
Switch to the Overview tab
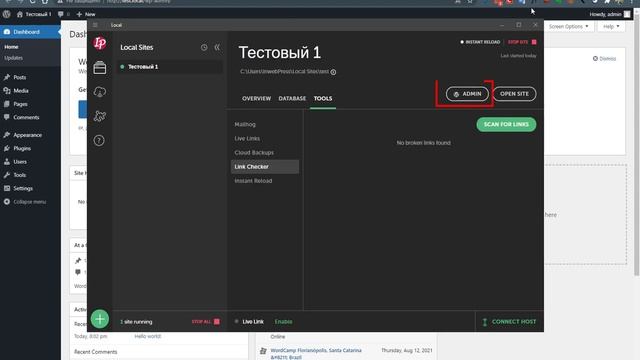pos(256,98)
